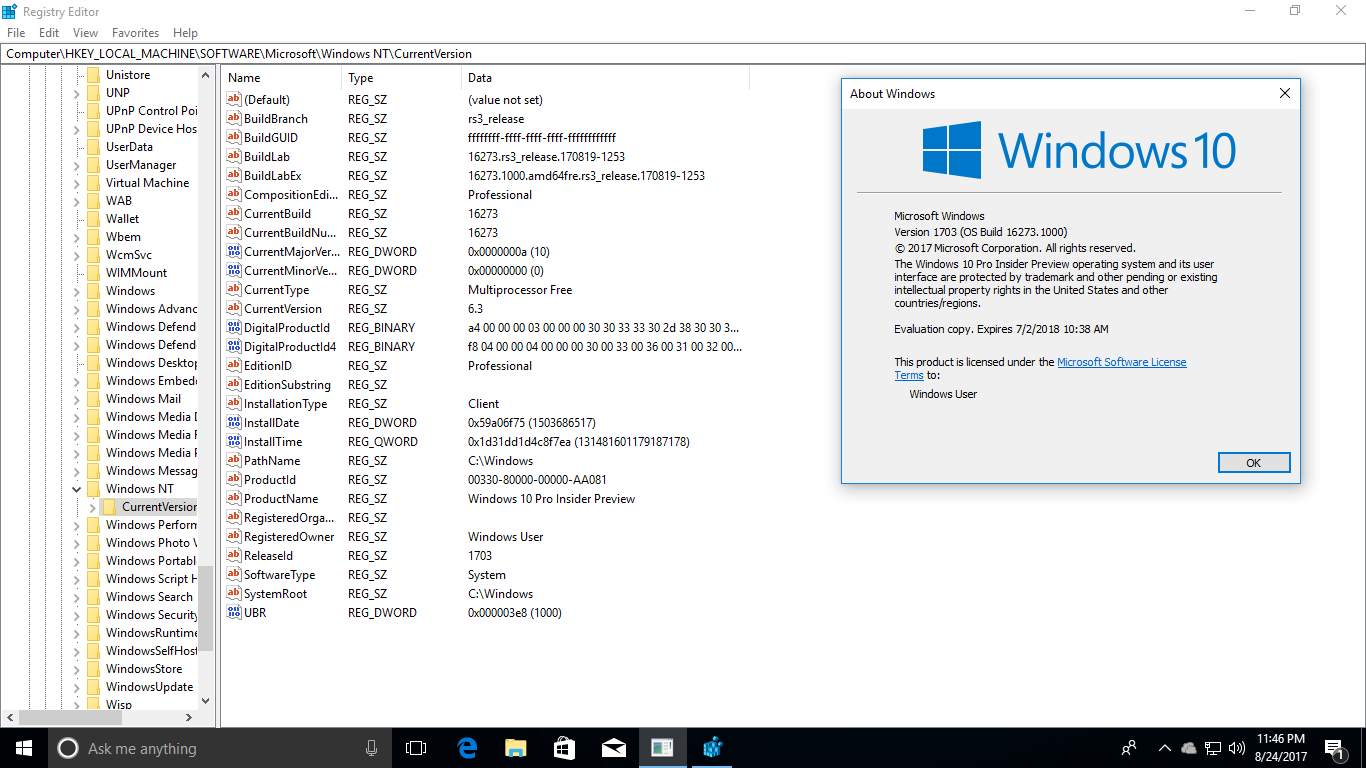
Task: Expand the Windows Search tree key
Action: (x=77, y=597)
